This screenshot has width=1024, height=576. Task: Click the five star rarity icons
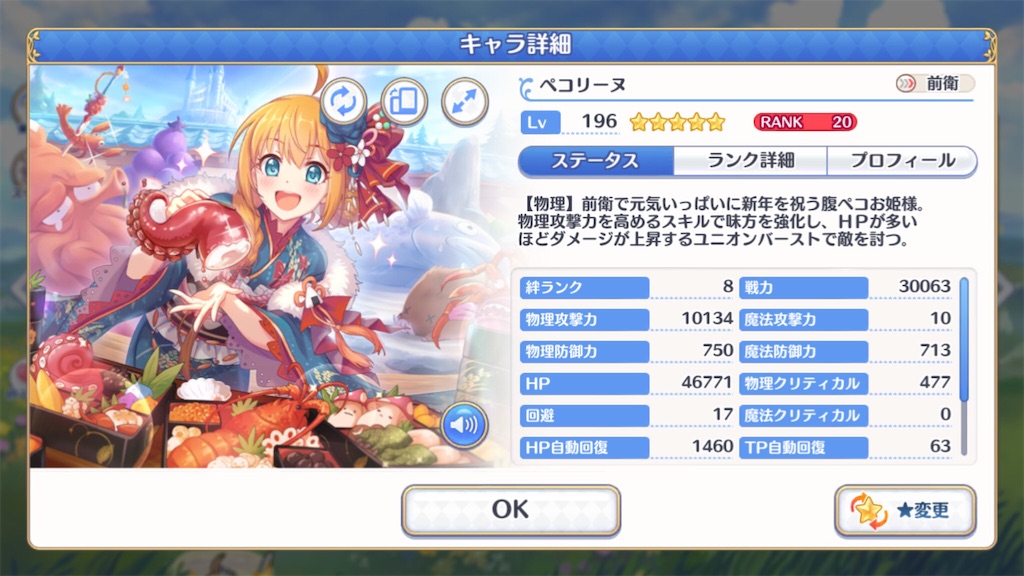click(677, 121)
